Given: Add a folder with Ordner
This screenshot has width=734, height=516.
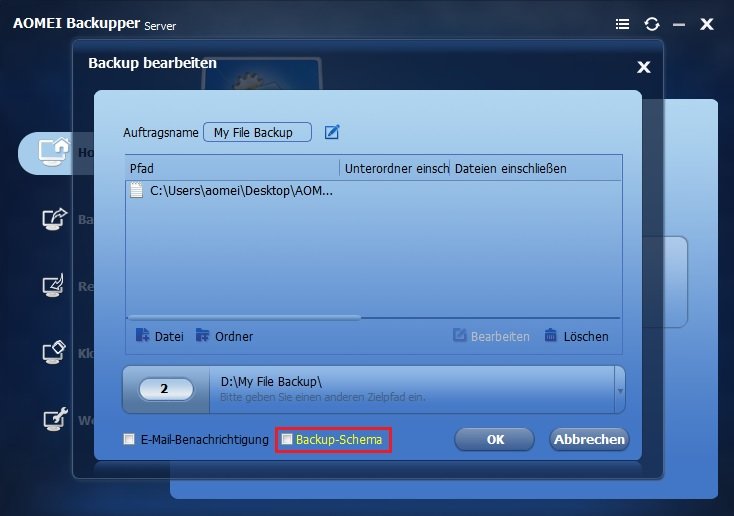Looking at the screenshot, I should 224,336.
